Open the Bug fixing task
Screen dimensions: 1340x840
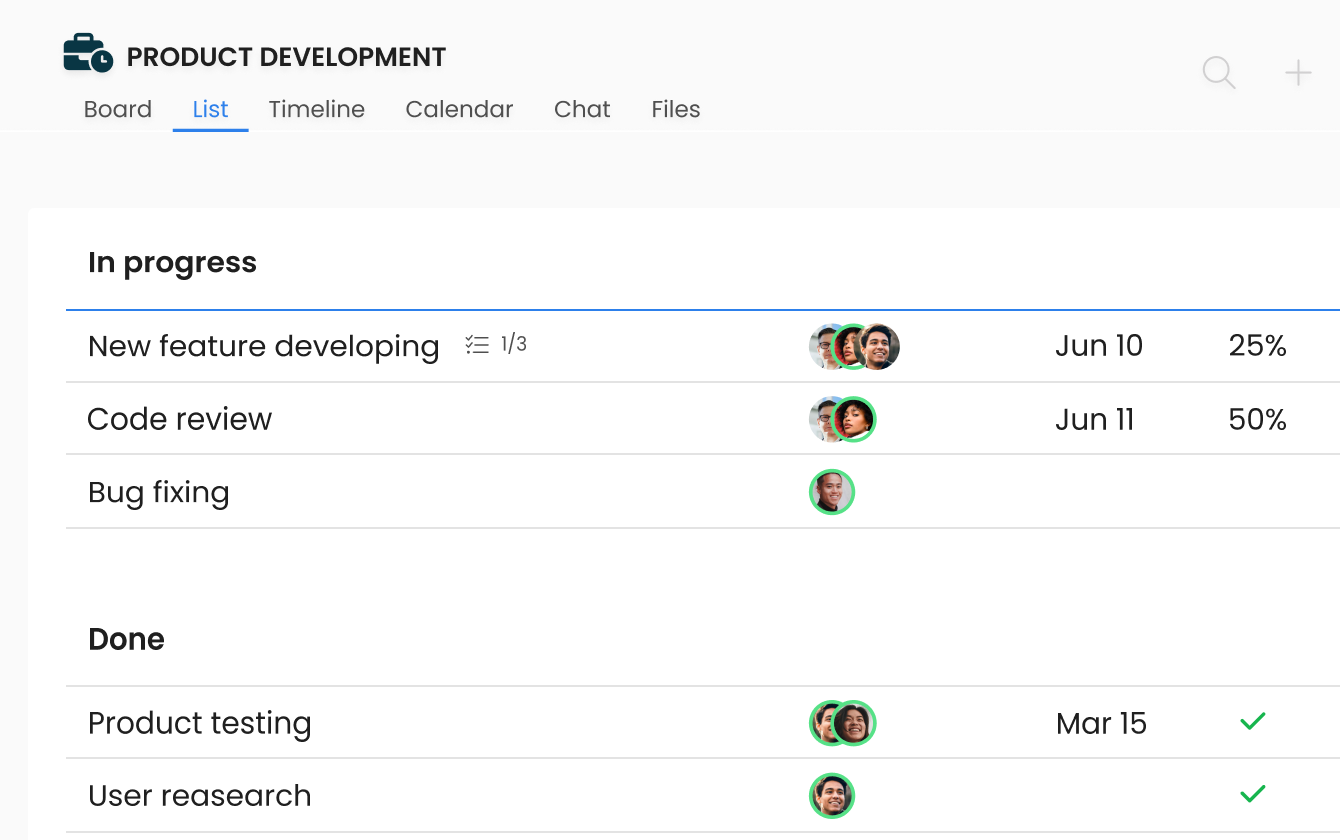(x=159, y=492)
